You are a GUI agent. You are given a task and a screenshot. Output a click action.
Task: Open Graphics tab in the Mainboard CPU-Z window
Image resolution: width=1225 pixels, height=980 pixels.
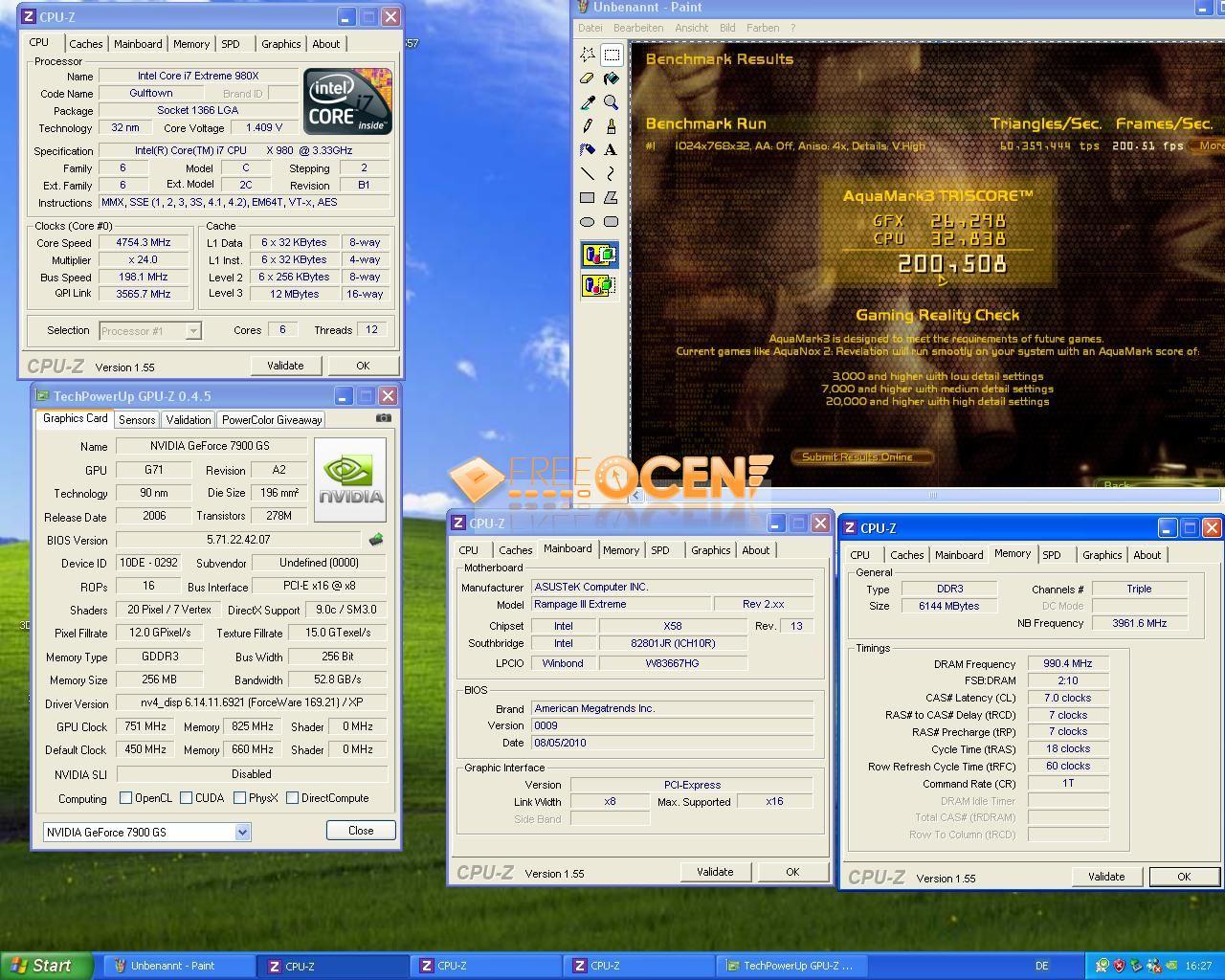[x=710, y=550]
